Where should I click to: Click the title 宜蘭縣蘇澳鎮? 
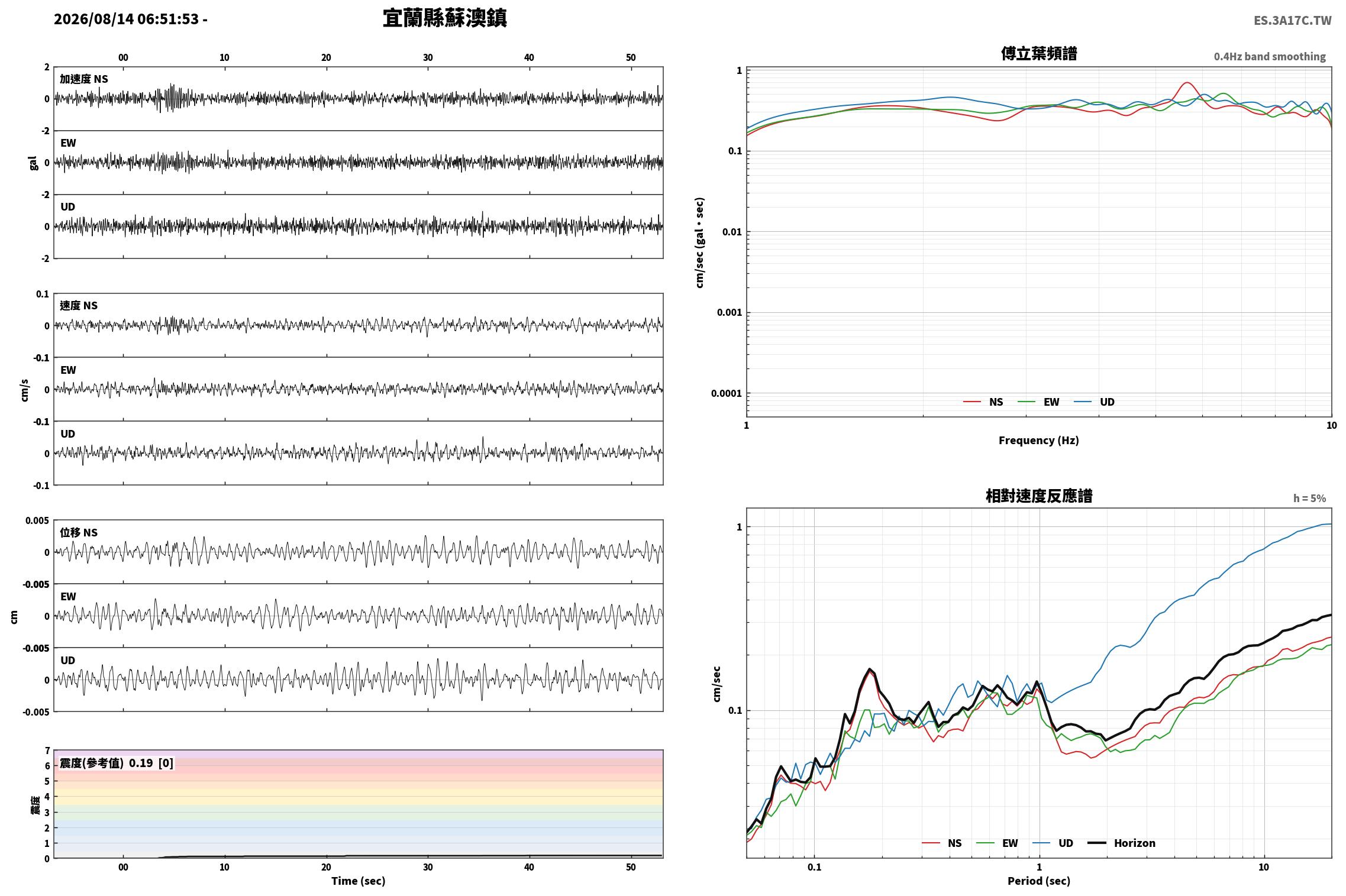[x=444, y=18]
